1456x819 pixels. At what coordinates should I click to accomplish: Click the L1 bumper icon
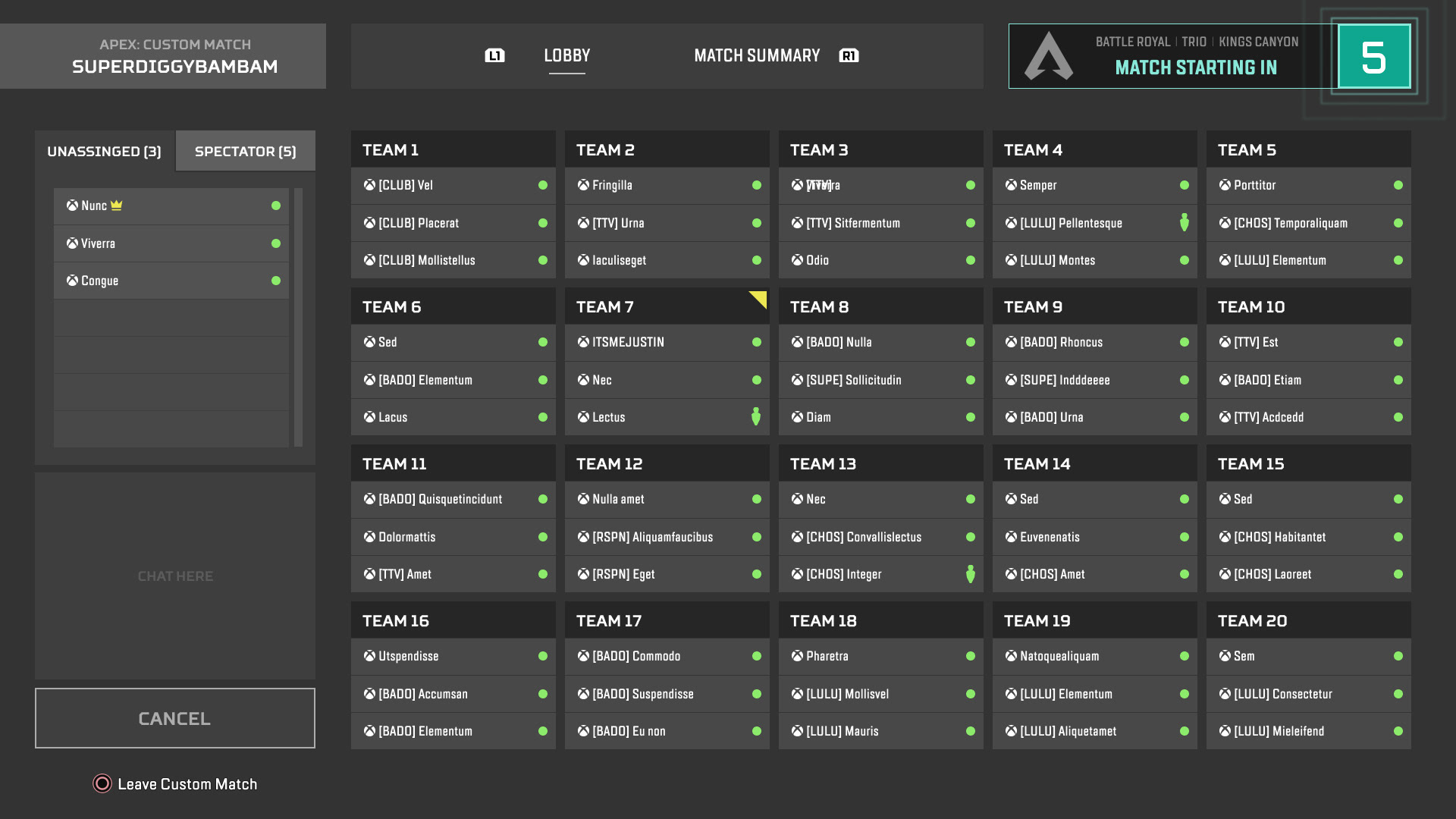click(494, 55)
